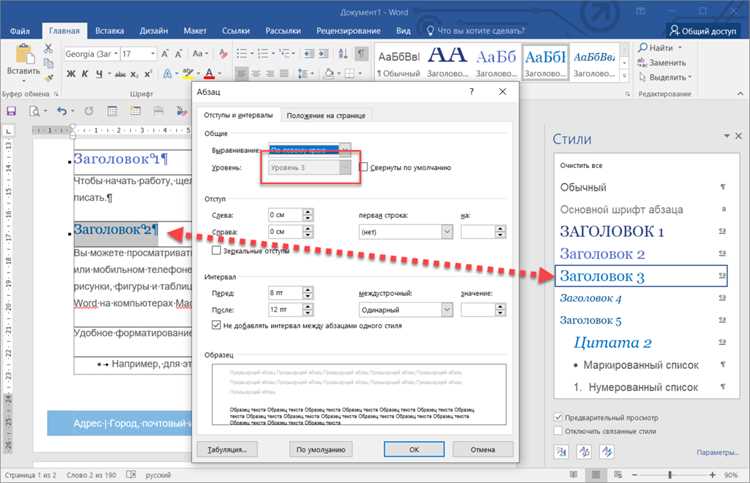
Task: Increase font size with the large A icon
Action: 165,54
